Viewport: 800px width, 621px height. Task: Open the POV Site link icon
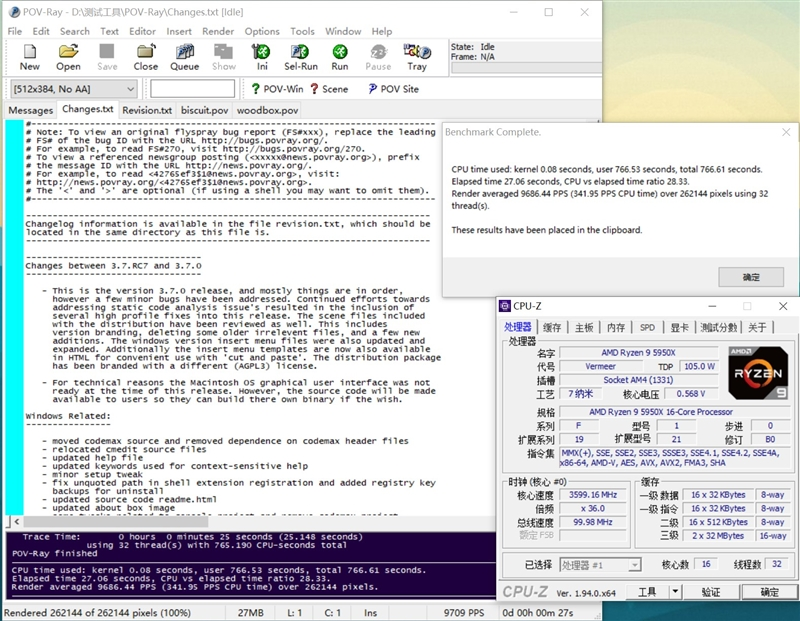[x=372, y=89]
